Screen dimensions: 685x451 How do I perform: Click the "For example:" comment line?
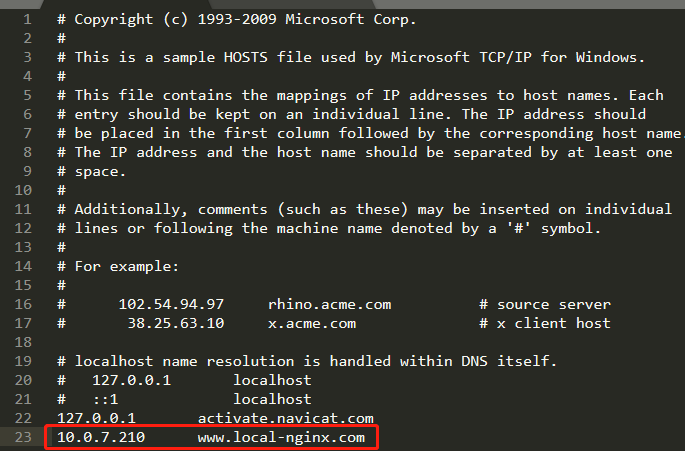pos(123,266)
